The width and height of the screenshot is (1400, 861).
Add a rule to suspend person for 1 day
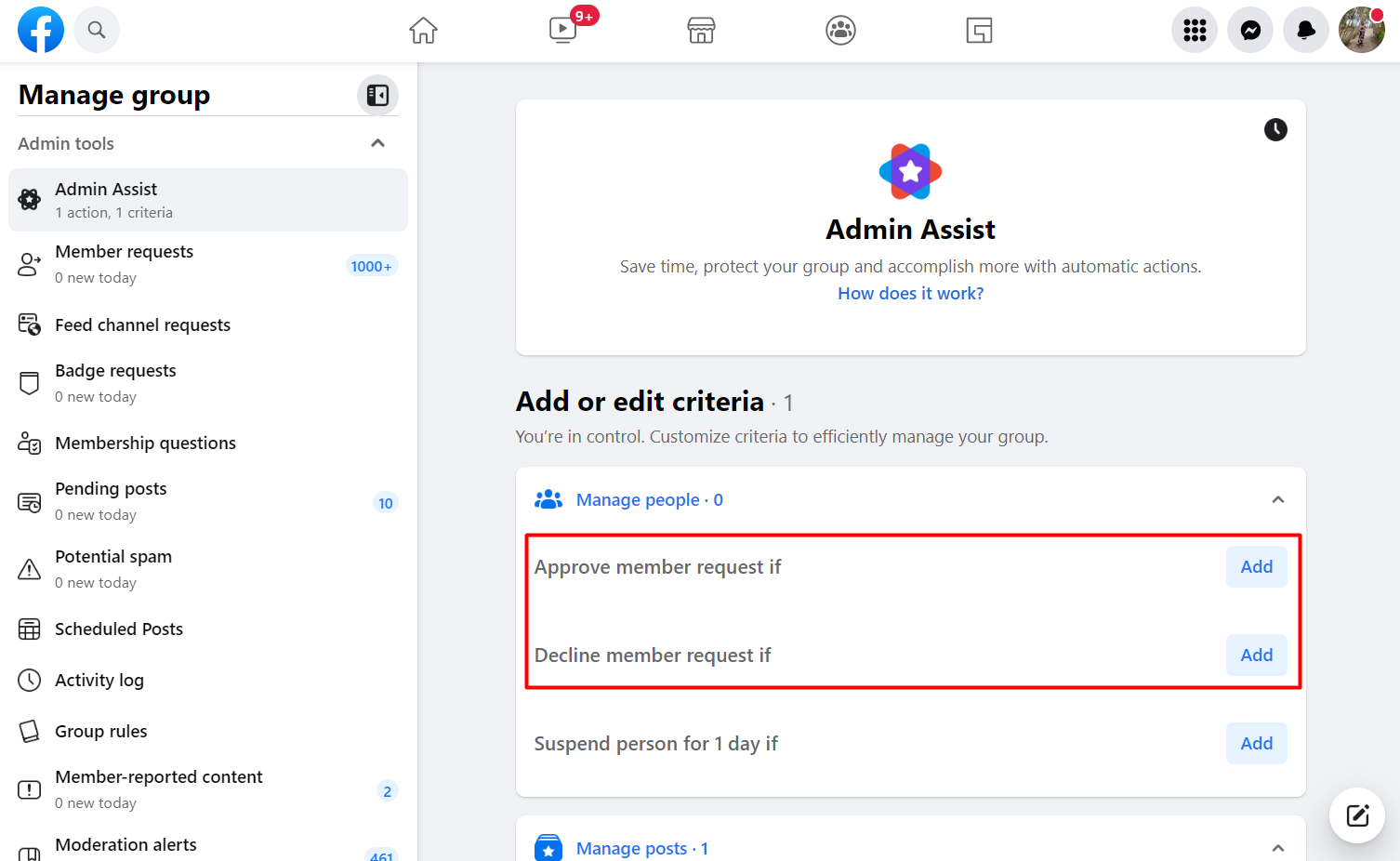[x=1256, y=743]
